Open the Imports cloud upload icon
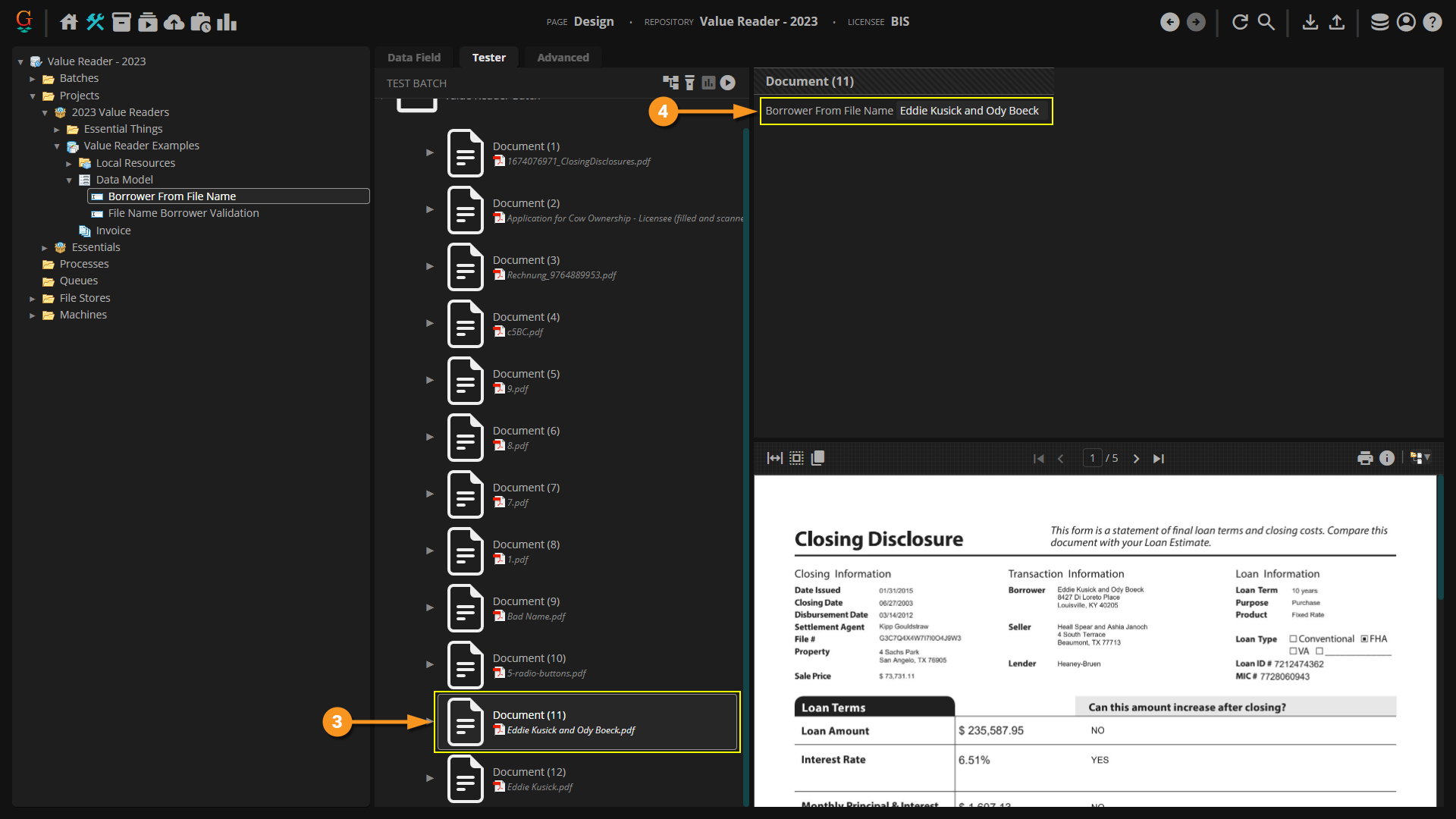This screenshot has width=1456, height=819. pos(174,22)
